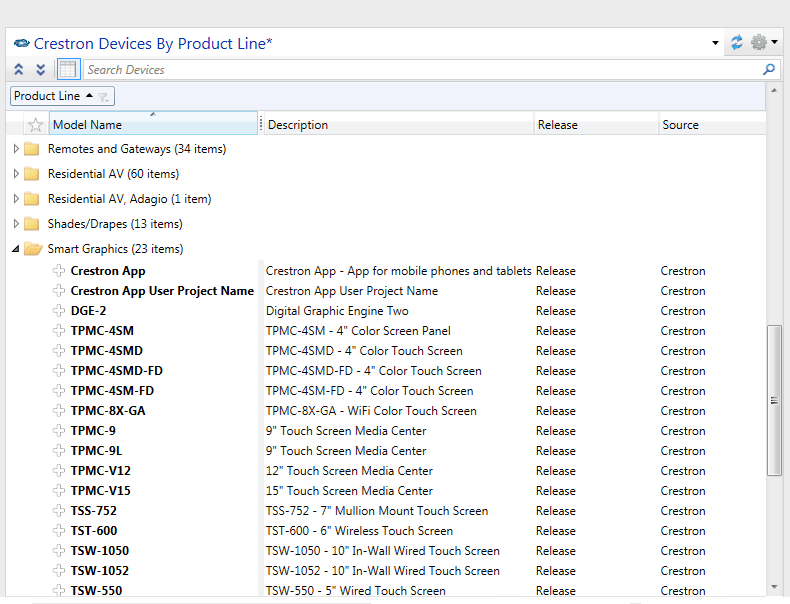Image resolution: width=790 pixels, height=604 pixels.
Task: Click the add icon beside TSW-1052
Action: [x=59, y=570]
